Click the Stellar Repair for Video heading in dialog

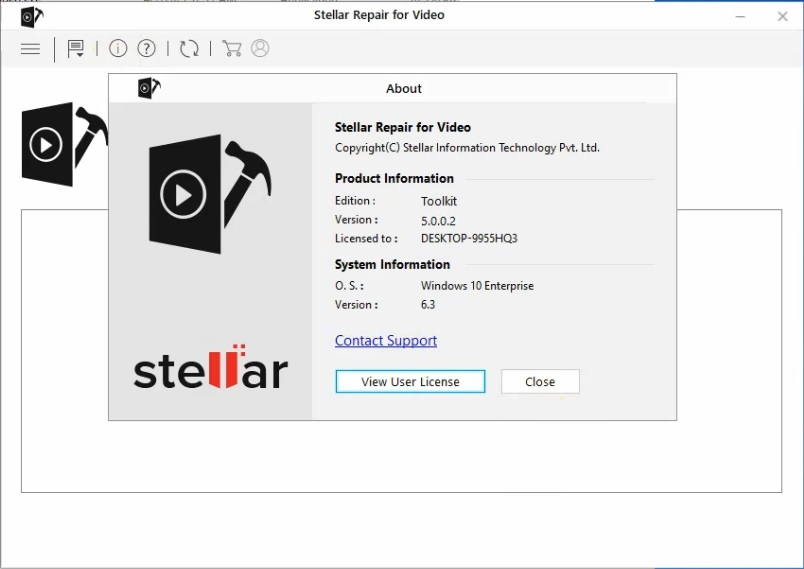pyautogui.click(x=403, y=127)
